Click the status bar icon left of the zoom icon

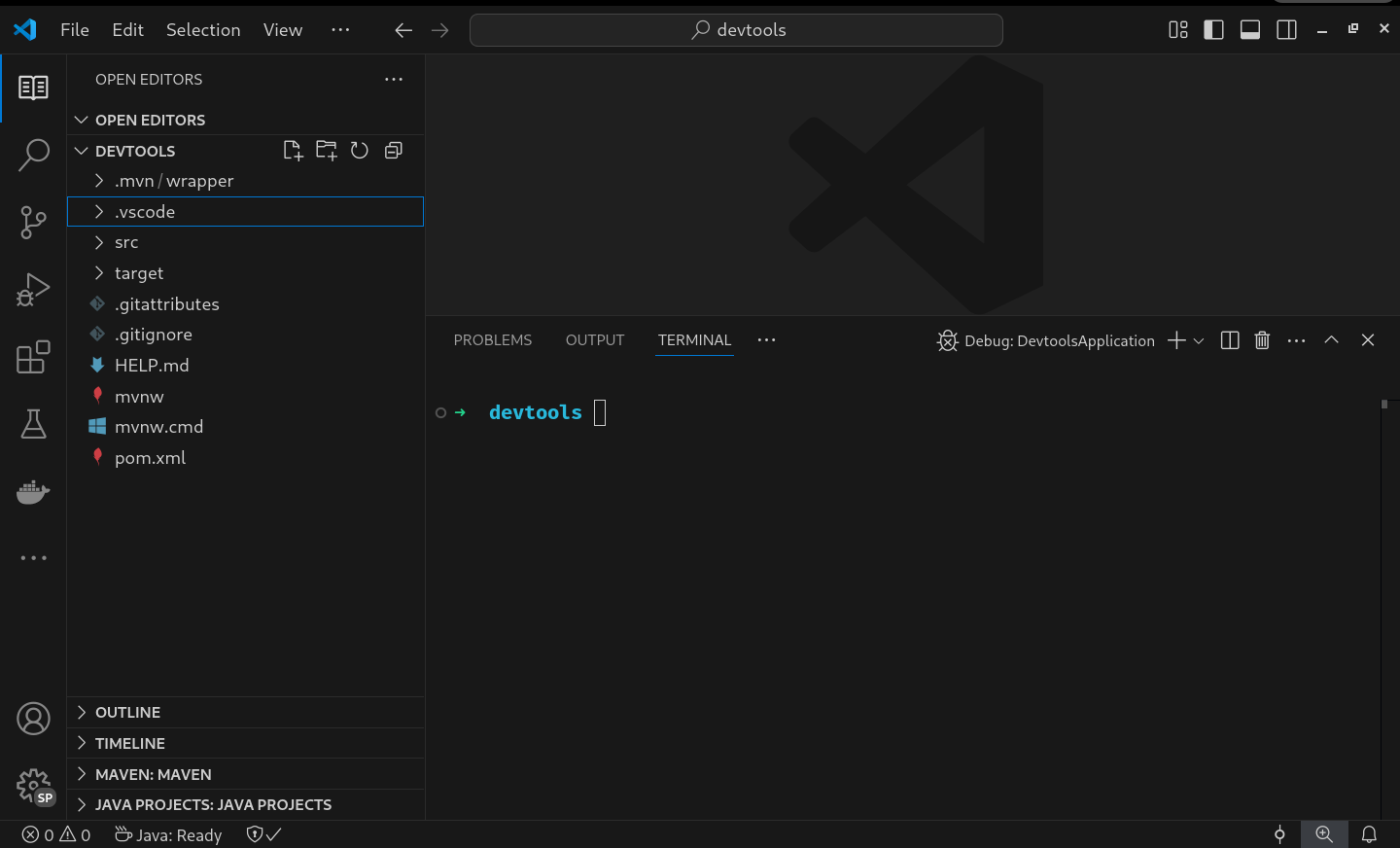tap(1279, 834)
